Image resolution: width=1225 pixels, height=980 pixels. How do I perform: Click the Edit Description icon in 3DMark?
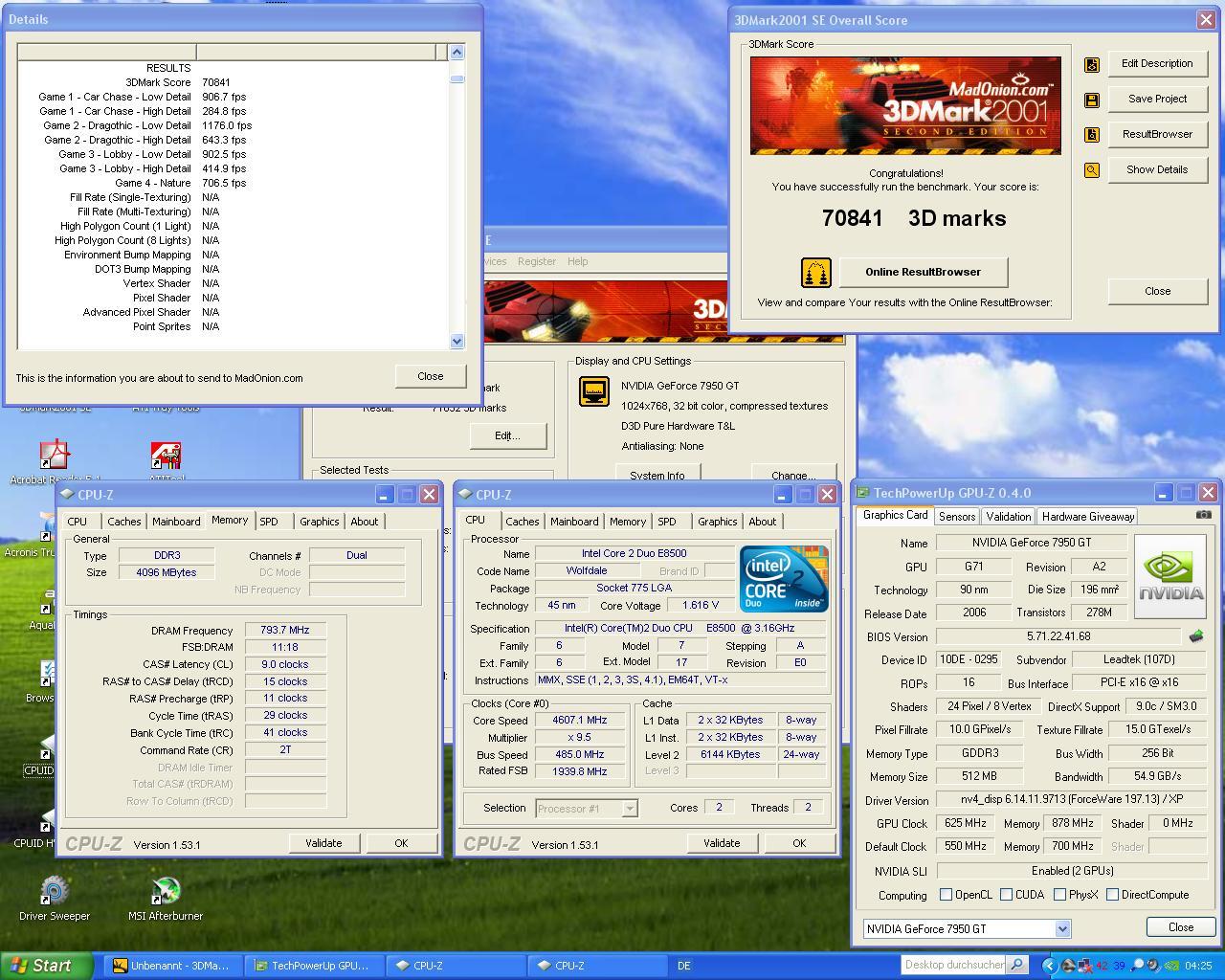click(x=1092, y=64)
